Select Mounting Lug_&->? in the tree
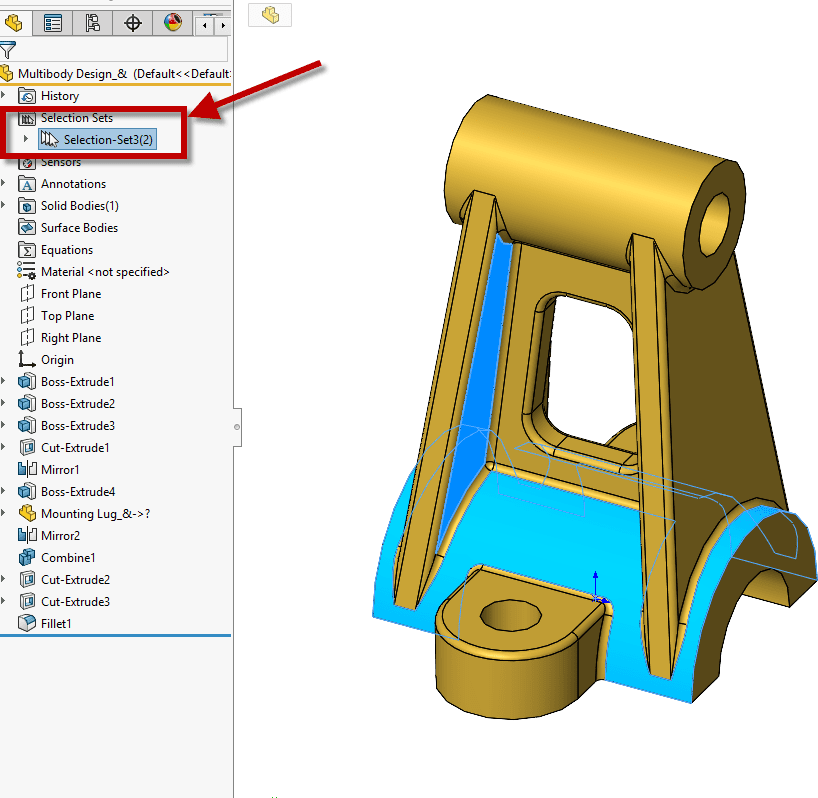Viewport: 818px width, 798px height. (x=95, y=514)
